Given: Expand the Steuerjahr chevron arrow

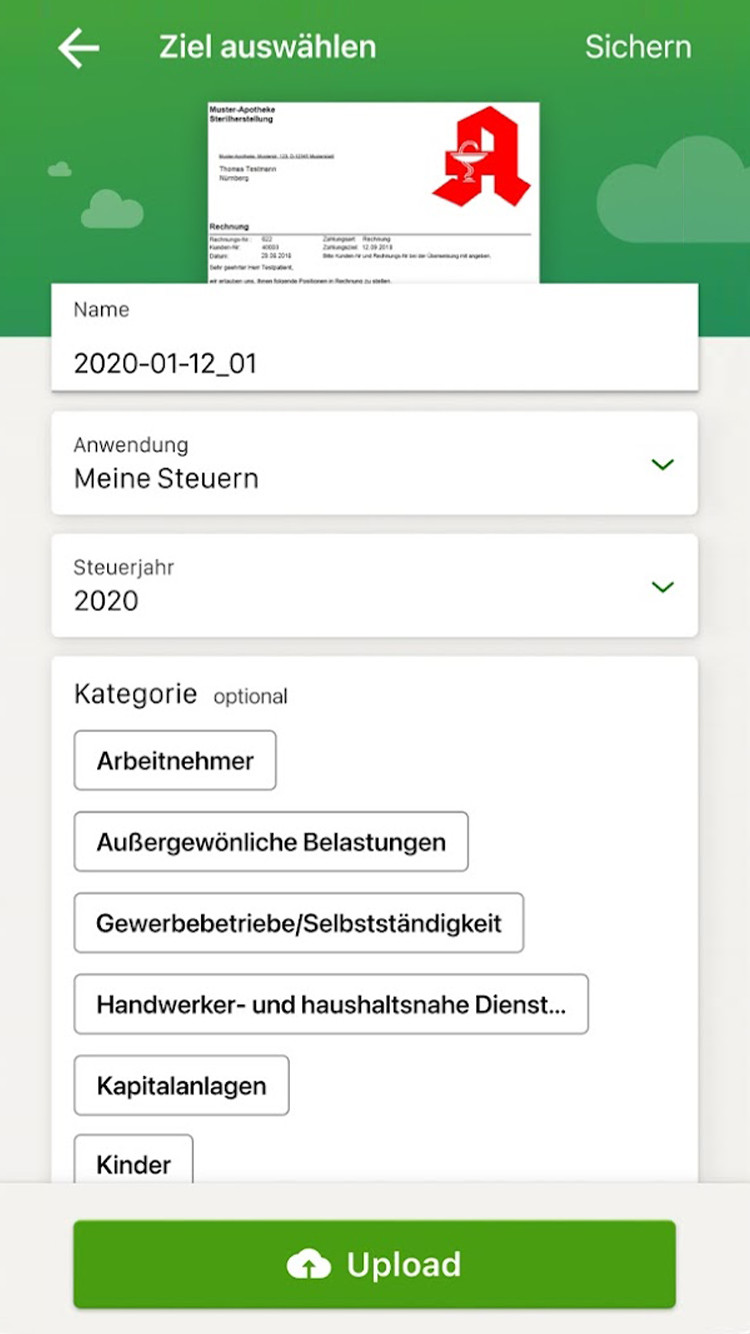Looking at the screenshot, I should (662, 587).
